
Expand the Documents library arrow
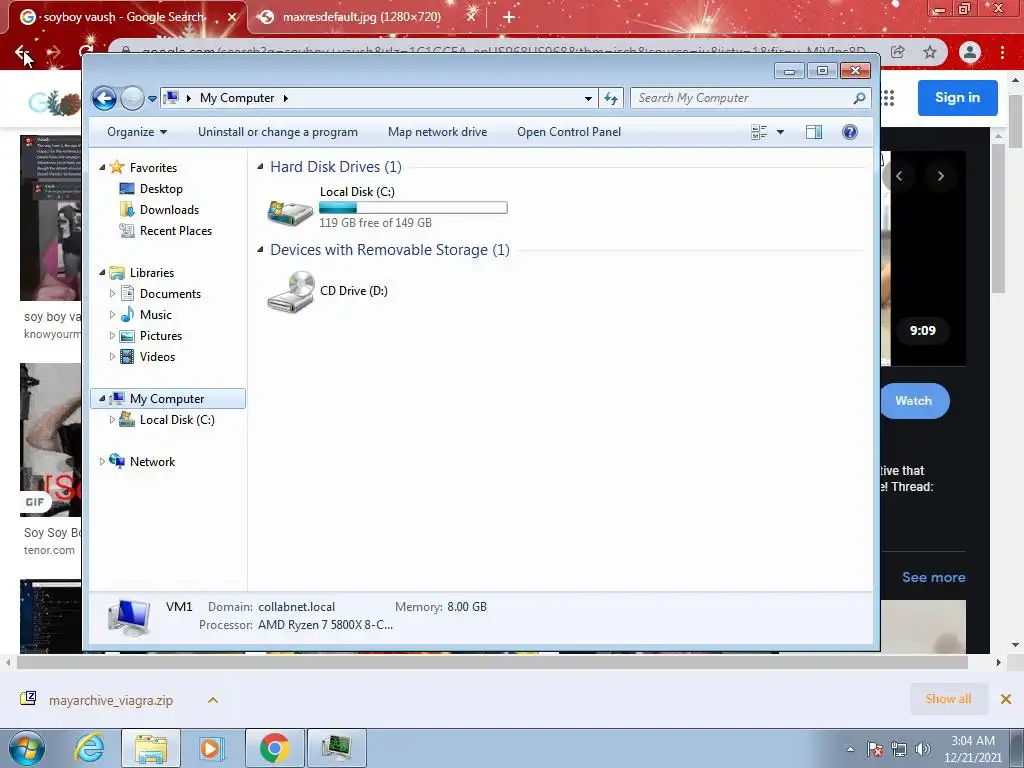(x=112, y=294)
